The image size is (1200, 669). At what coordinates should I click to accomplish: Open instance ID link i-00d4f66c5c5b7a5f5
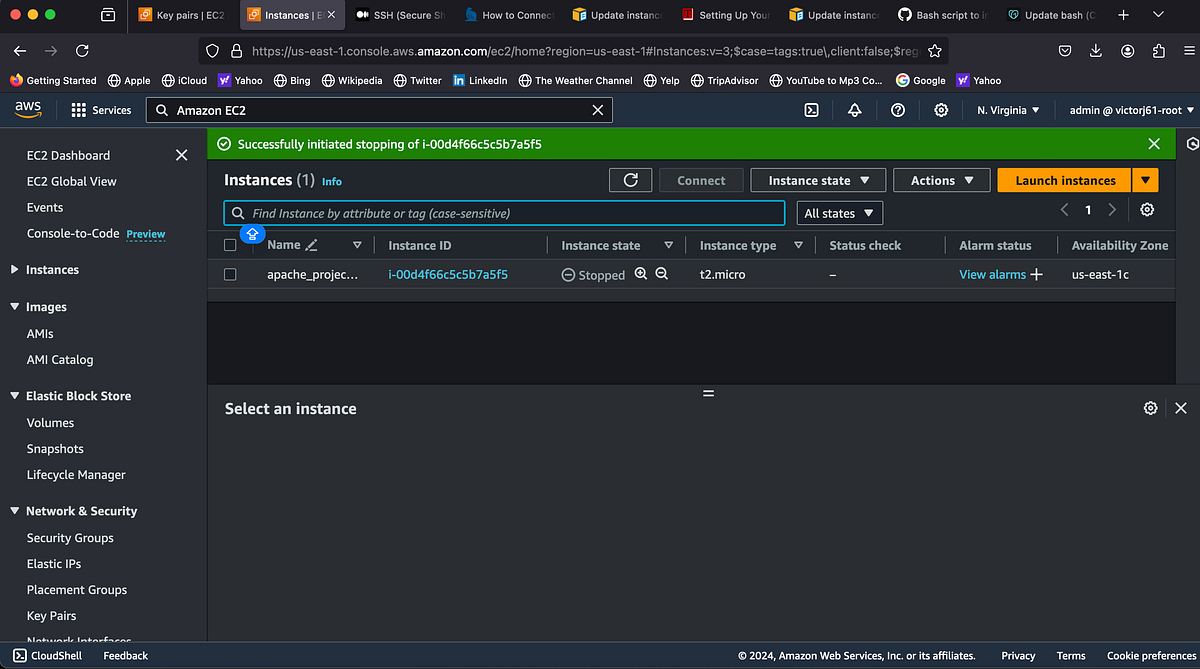(447, 273)
